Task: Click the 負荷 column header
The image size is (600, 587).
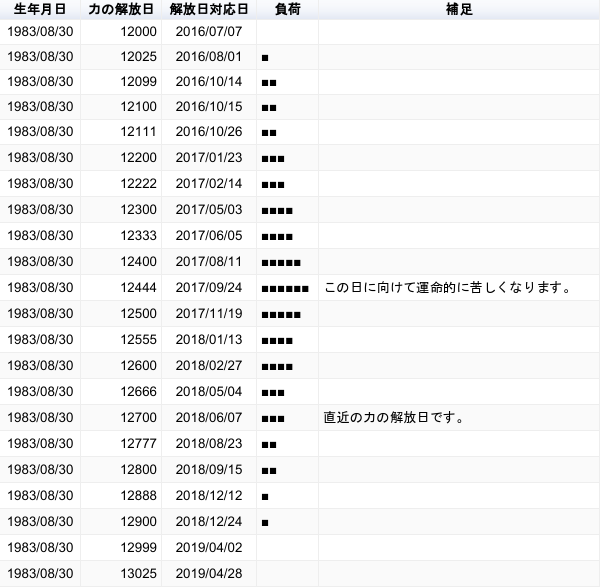Action: (x=287, y=9)
